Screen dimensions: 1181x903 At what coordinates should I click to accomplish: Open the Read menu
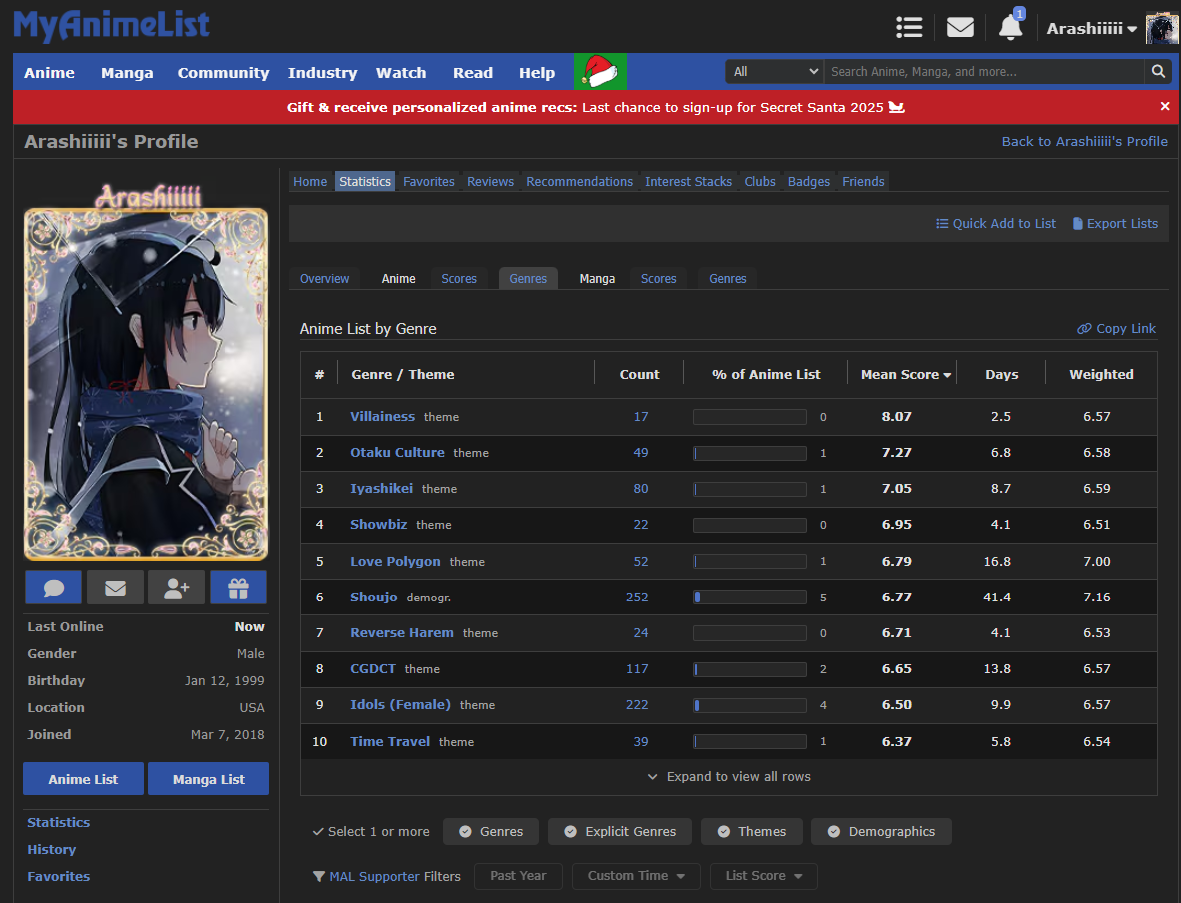pos(473,73)
